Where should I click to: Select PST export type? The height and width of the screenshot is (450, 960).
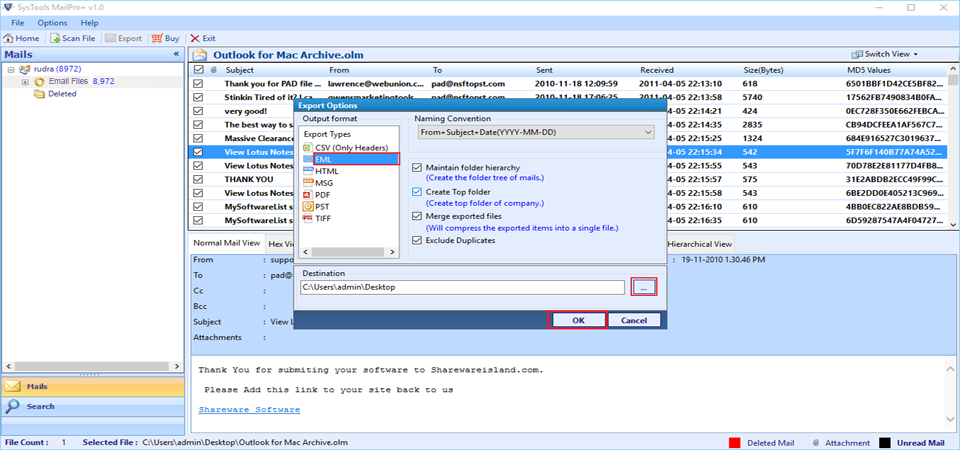(x=318, y=206)
